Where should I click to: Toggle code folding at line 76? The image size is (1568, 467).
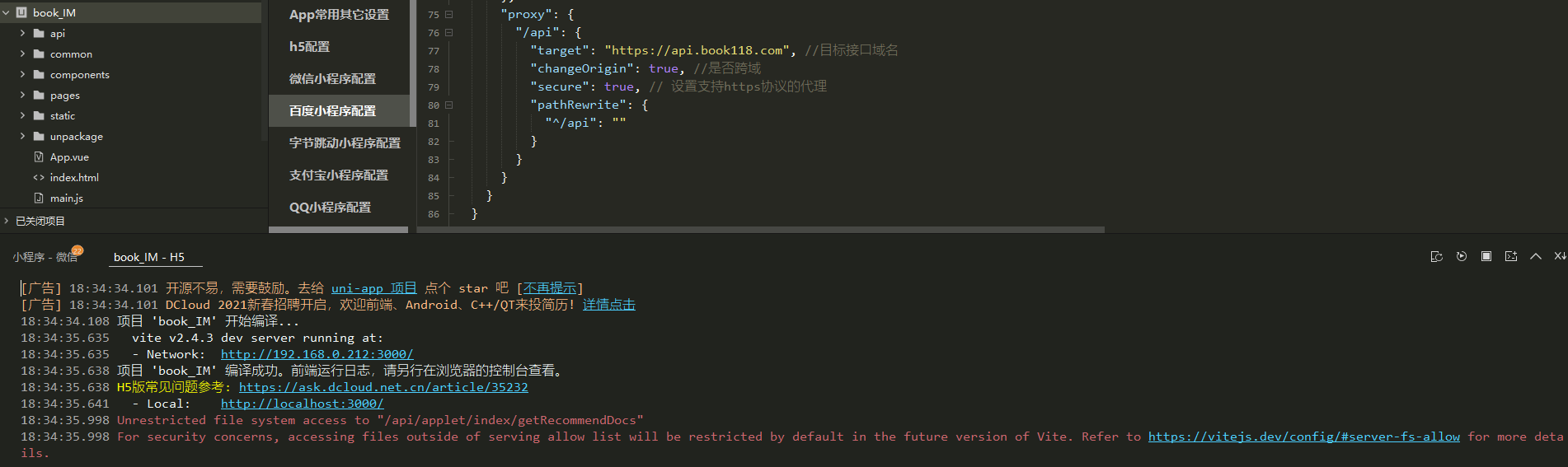click(x=449, y=33)
